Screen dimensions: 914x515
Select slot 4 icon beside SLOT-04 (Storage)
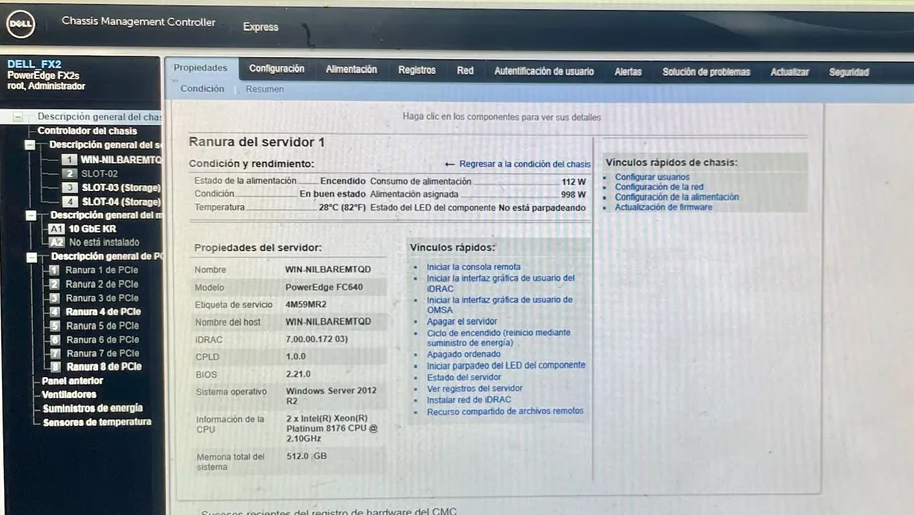coord(70,202)
